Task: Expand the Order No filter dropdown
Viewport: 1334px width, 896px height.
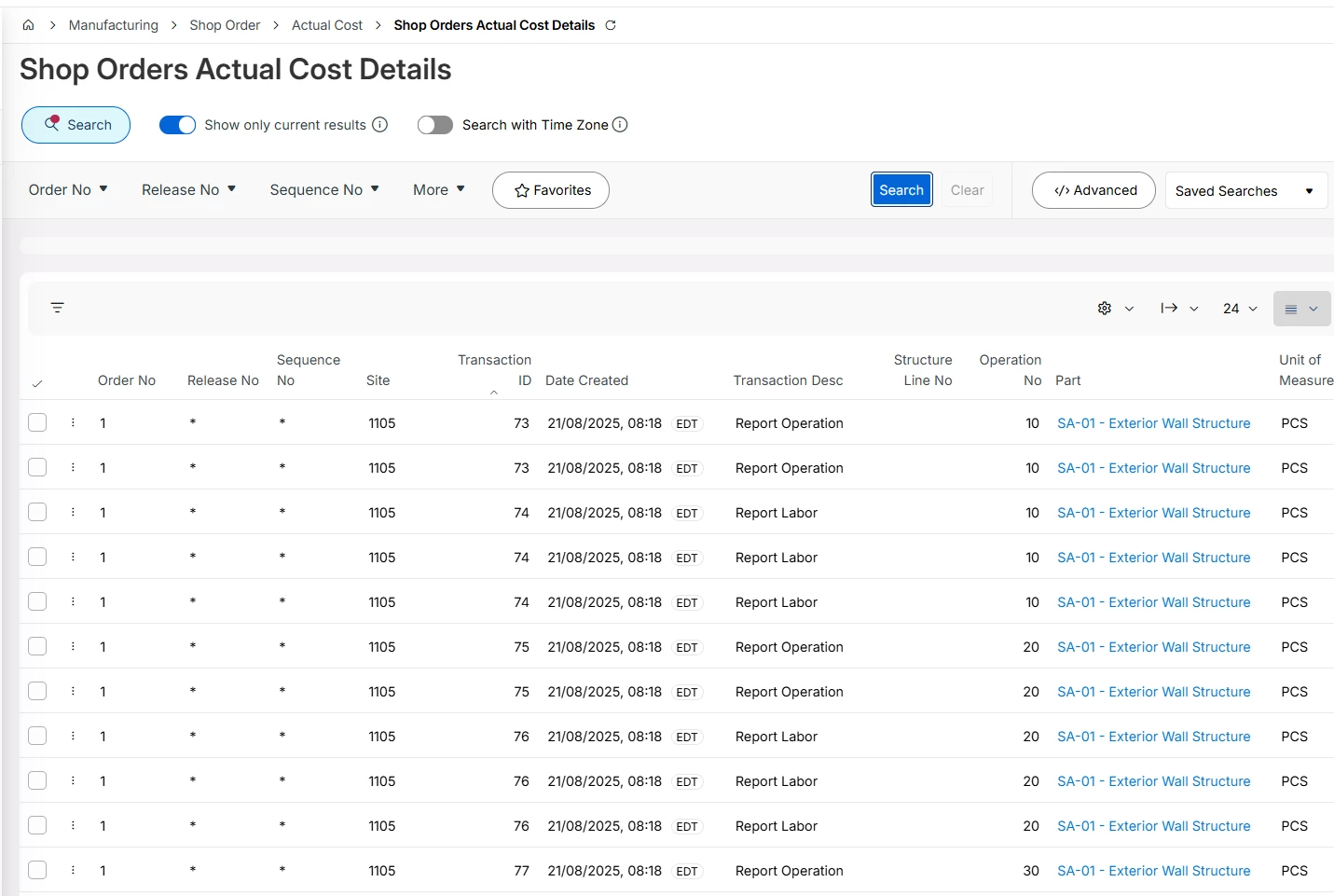Action: [x=68, y=190]
